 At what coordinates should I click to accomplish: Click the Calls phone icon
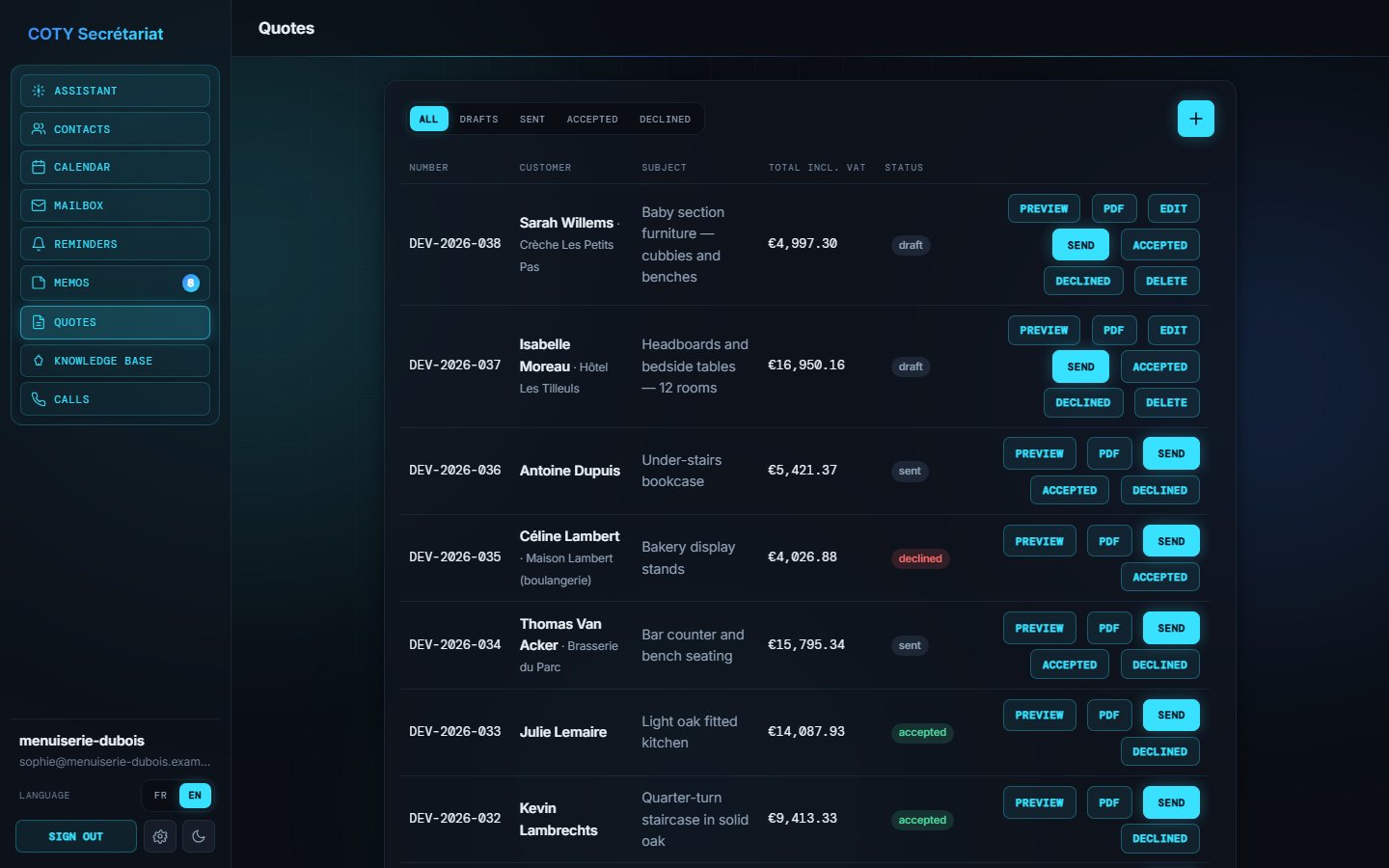click(x=39, y=399)
